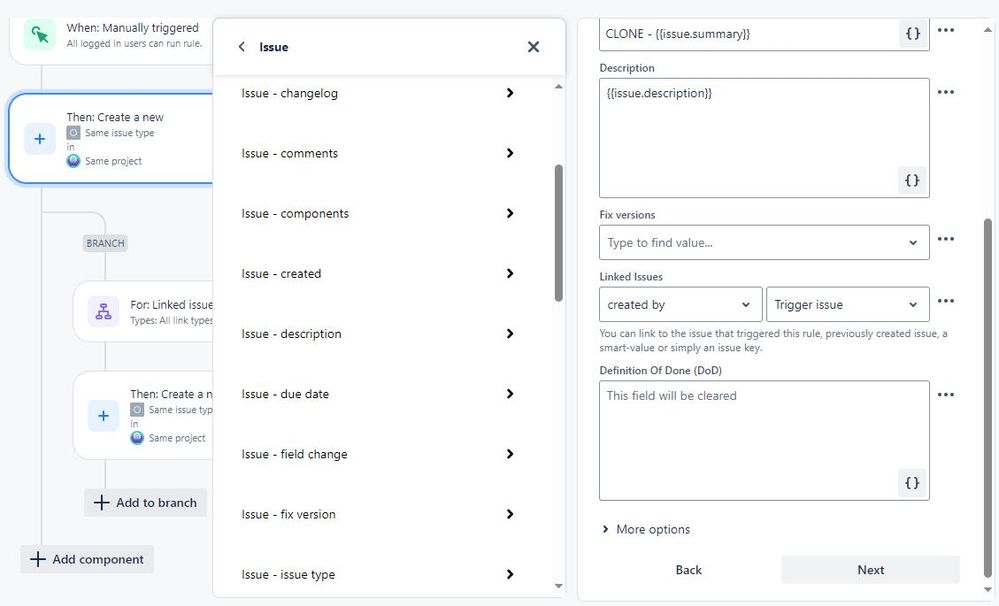Open smart values braces for Definition Of Done
This screenshot has height=606, width=999.
tap(912, 483)
